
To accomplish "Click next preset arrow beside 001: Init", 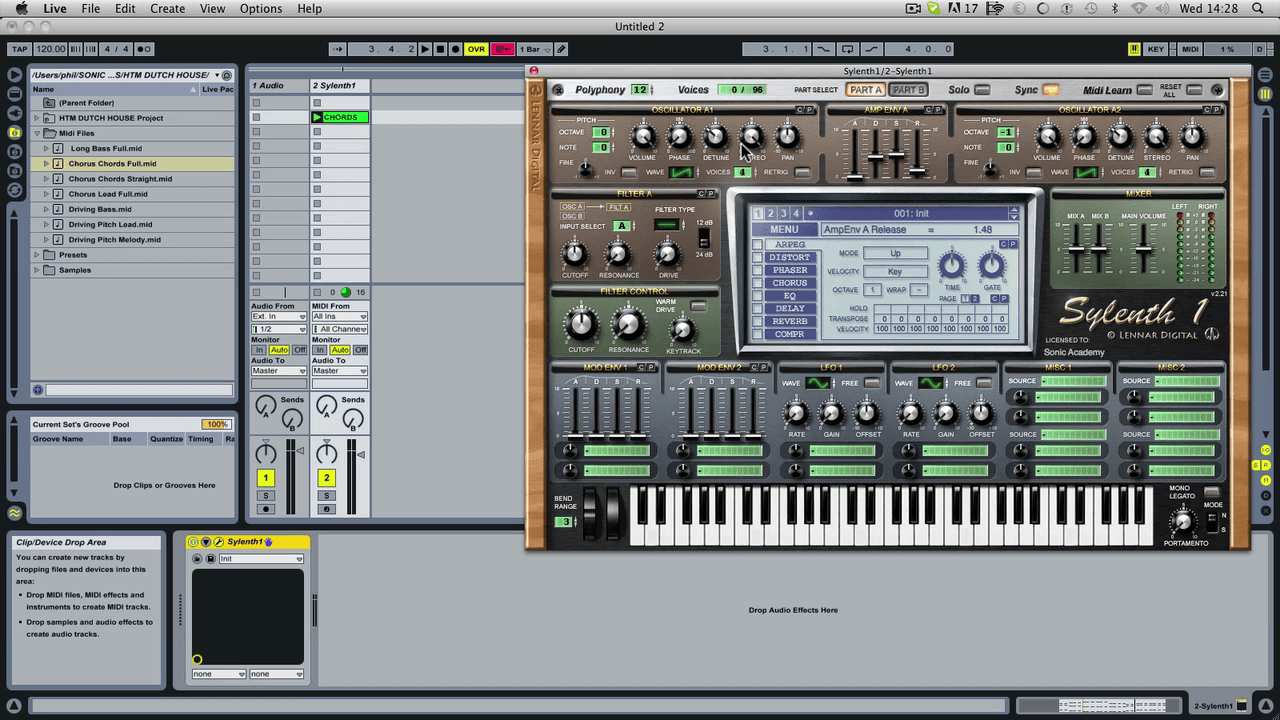I will (1014, 217).
